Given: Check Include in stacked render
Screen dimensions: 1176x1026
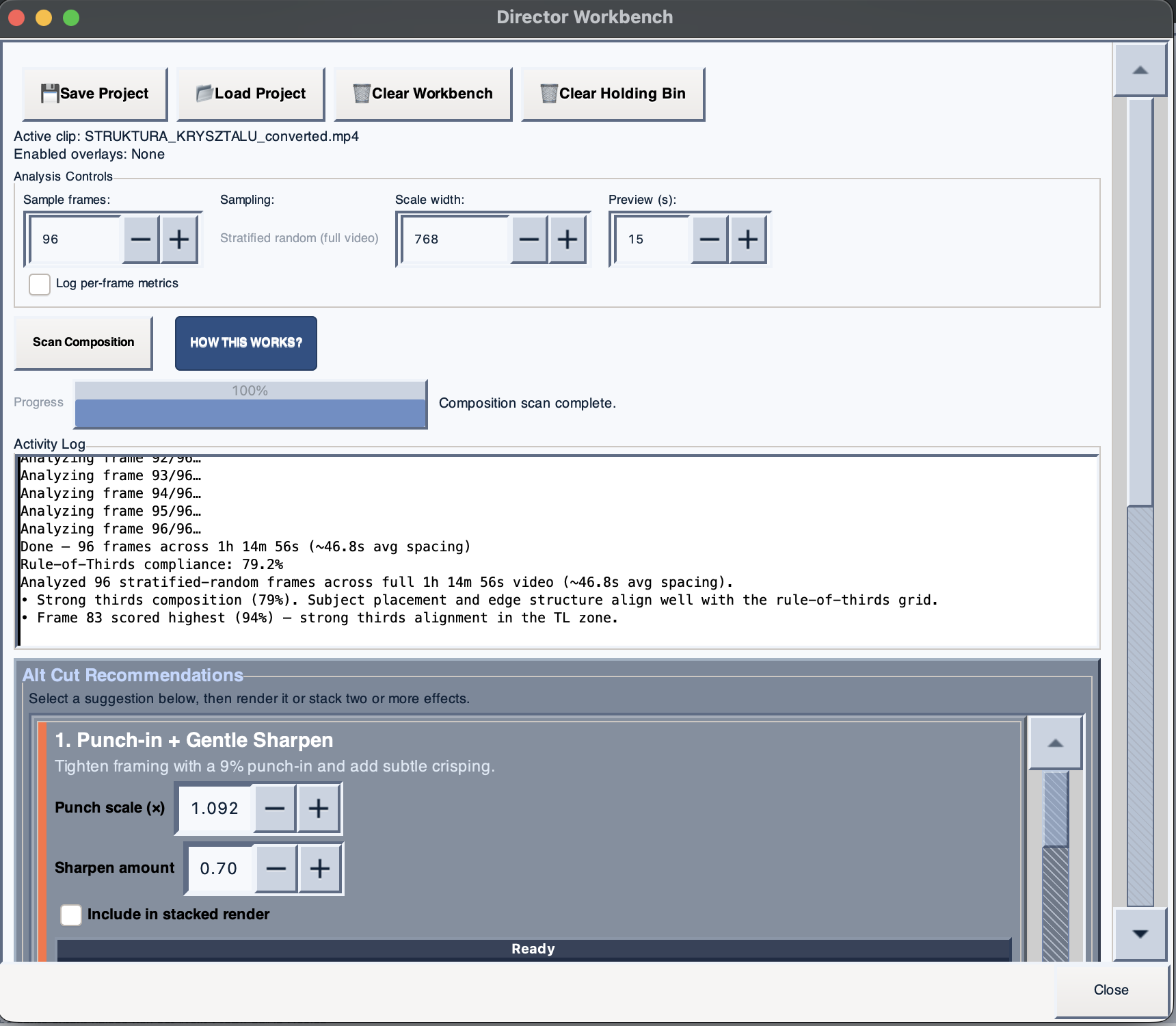Looking at the screenshot, I should click(x=71, y=915).
